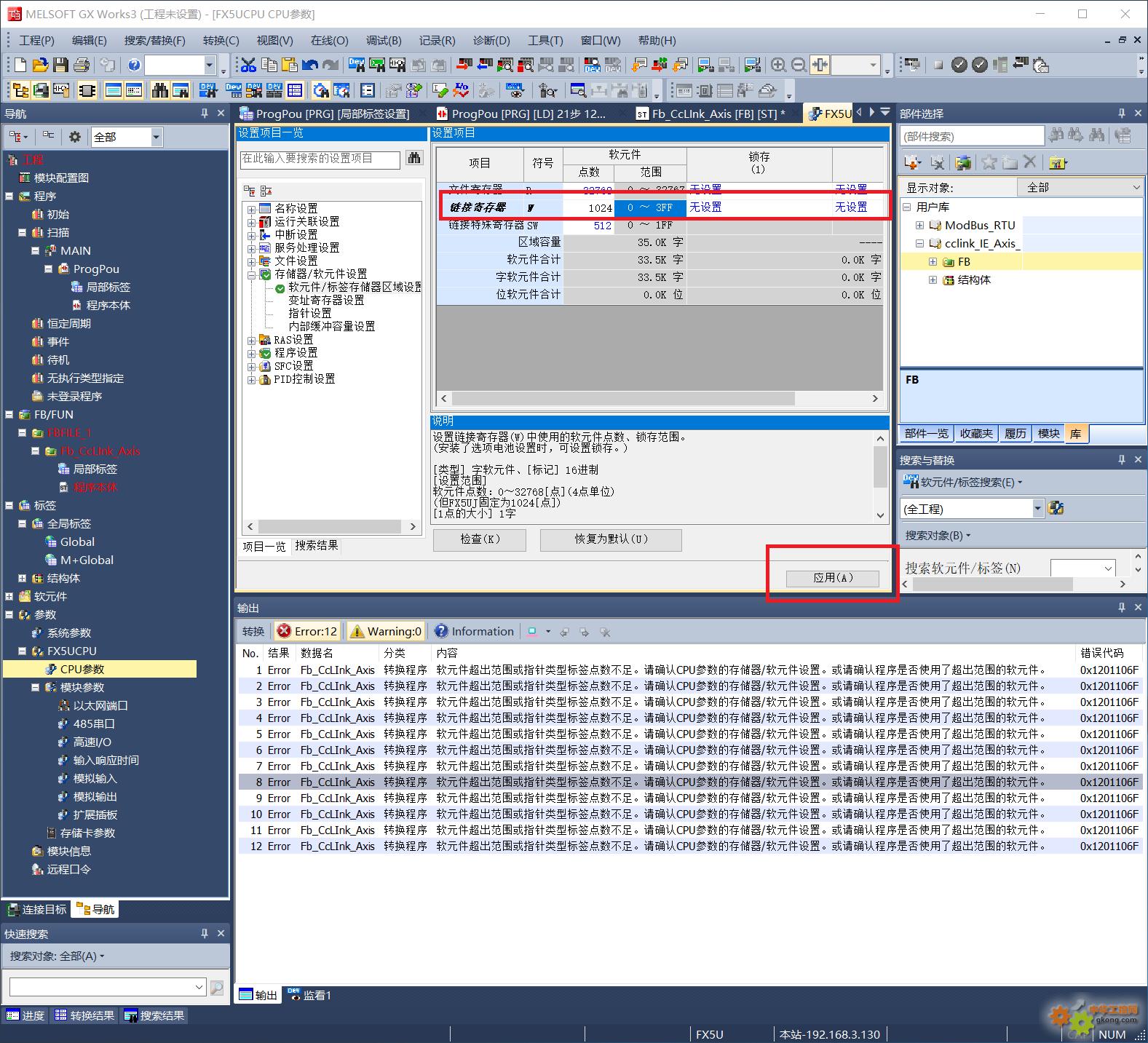
Task: Toggle the Error:12 filter in output
Action: point(308,631)
